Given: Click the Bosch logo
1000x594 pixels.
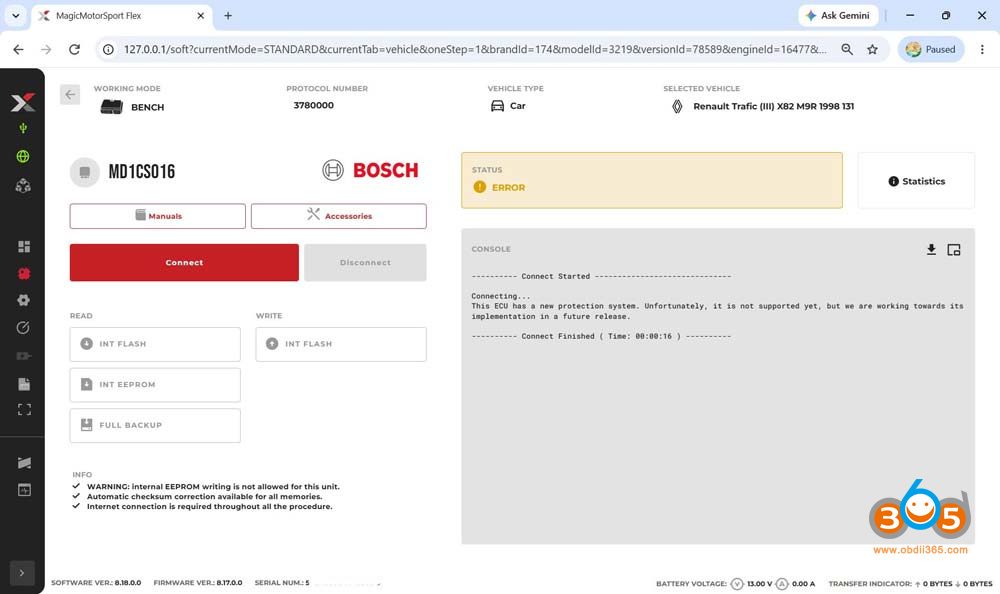Looking at the screenshot, I should (x=370, y=170).
